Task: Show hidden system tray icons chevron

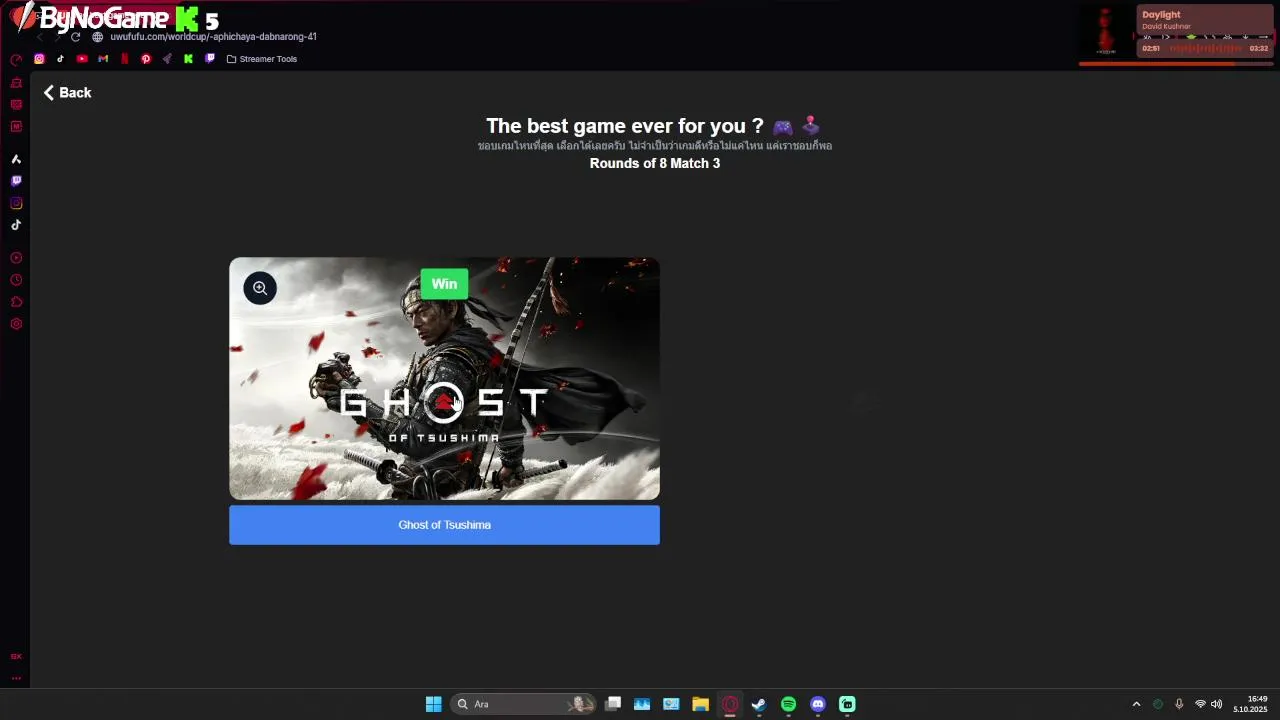Action: pos(1136,704)
